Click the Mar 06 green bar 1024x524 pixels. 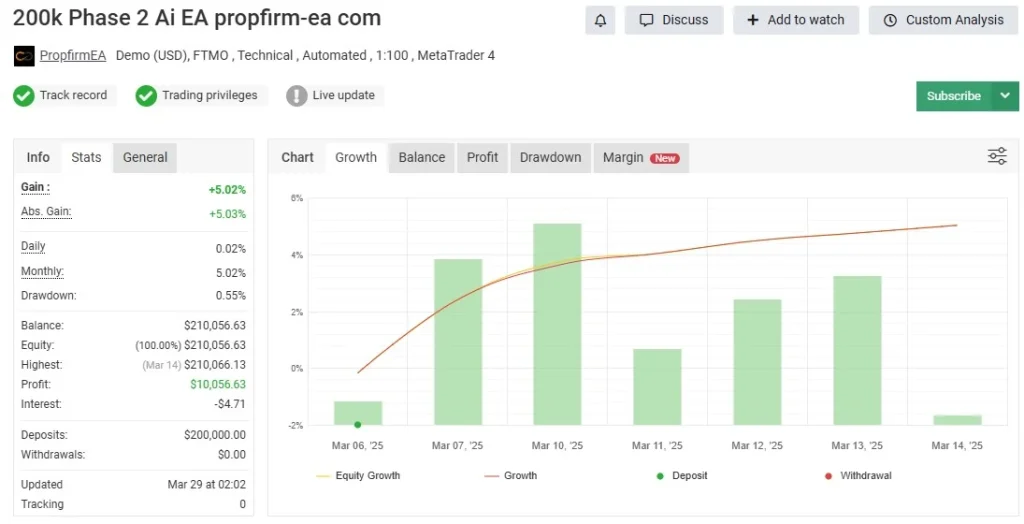[358, 413]
